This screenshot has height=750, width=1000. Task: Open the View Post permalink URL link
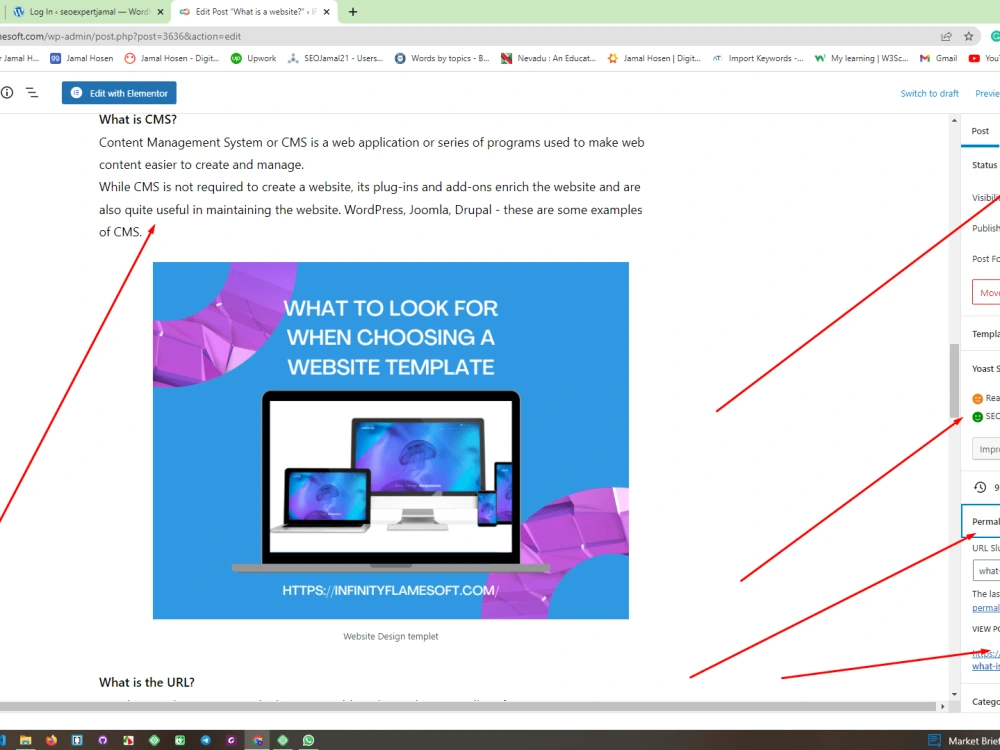click(986, 659)
